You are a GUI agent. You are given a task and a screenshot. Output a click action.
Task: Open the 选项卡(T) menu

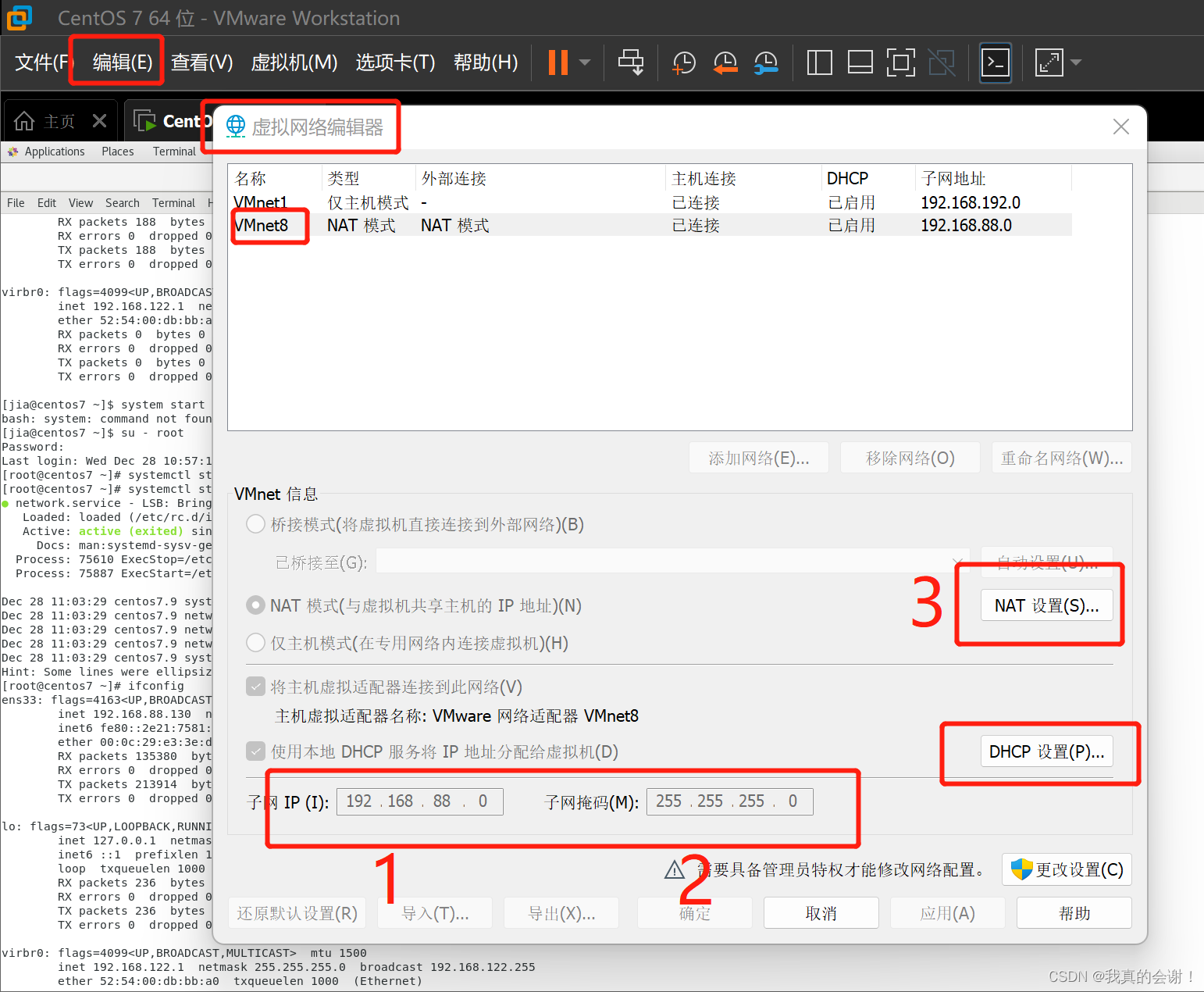396,62
